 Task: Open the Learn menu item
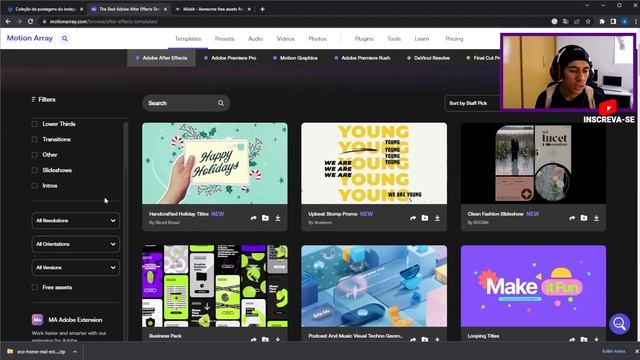point(422,39)
